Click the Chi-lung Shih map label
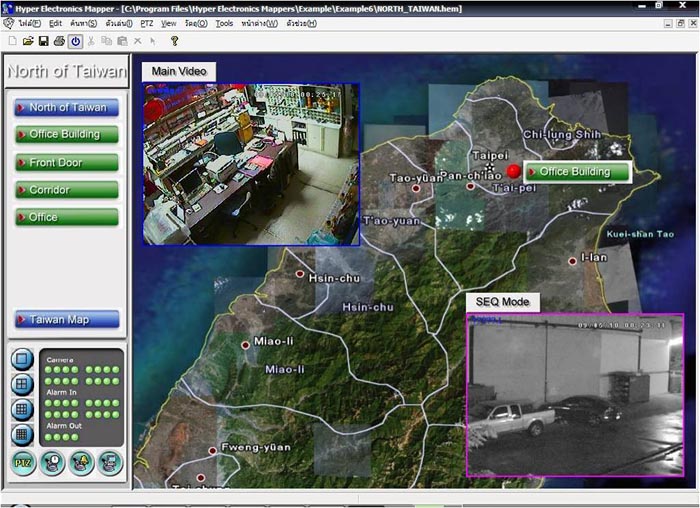This screenshot has width=700, height=508. (x=562, y=134)
